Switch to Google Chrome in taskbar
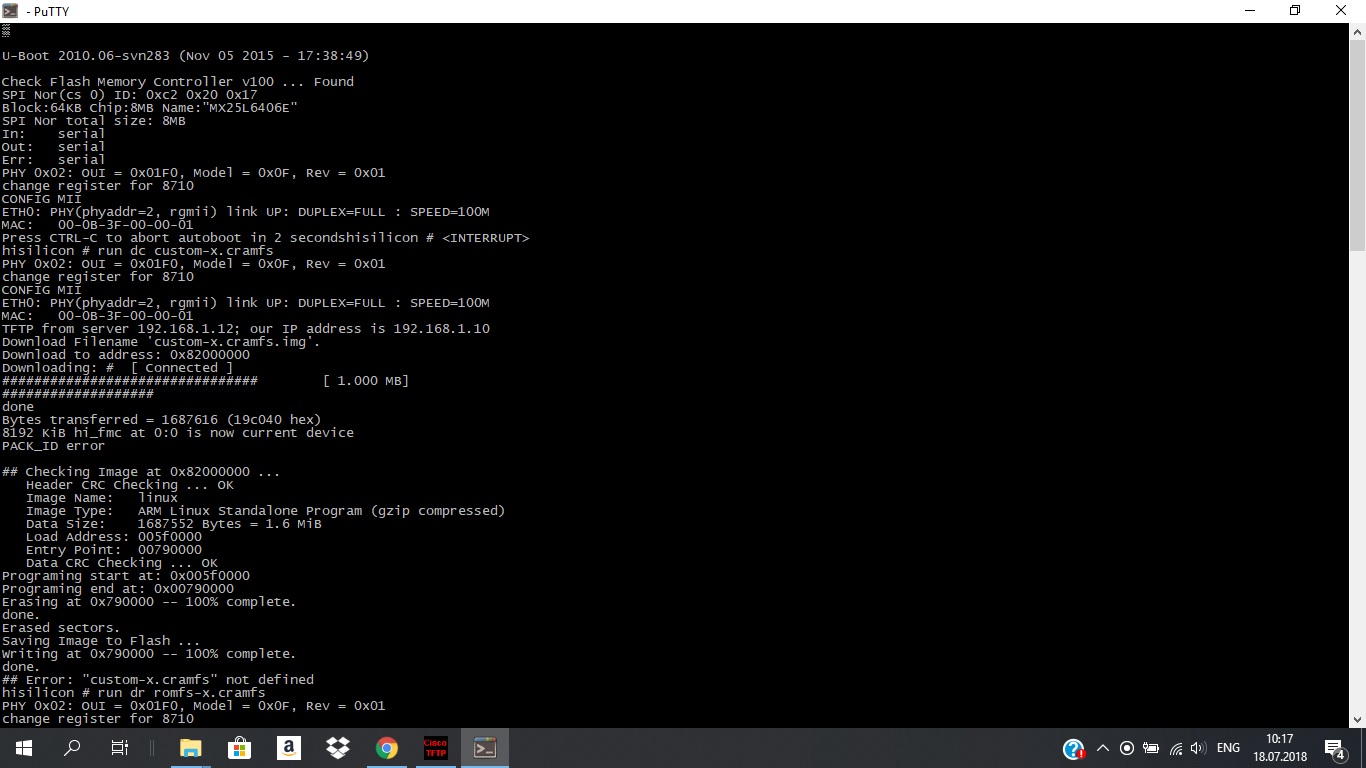Viewport: 1366px width, 768px height. coord(386,748)
